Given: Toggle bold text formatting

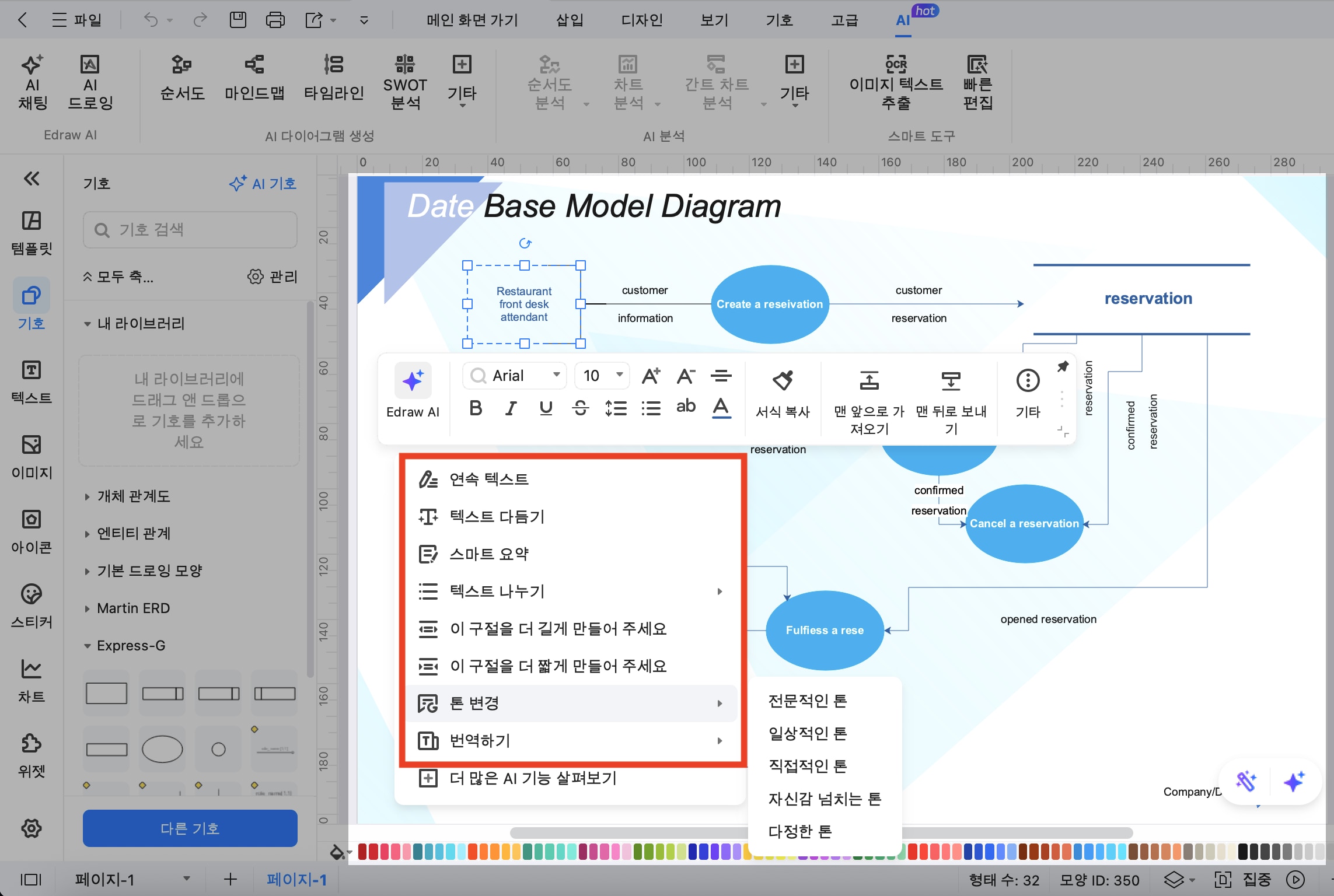Looking at the screenshot, I should tap(476, 408).
